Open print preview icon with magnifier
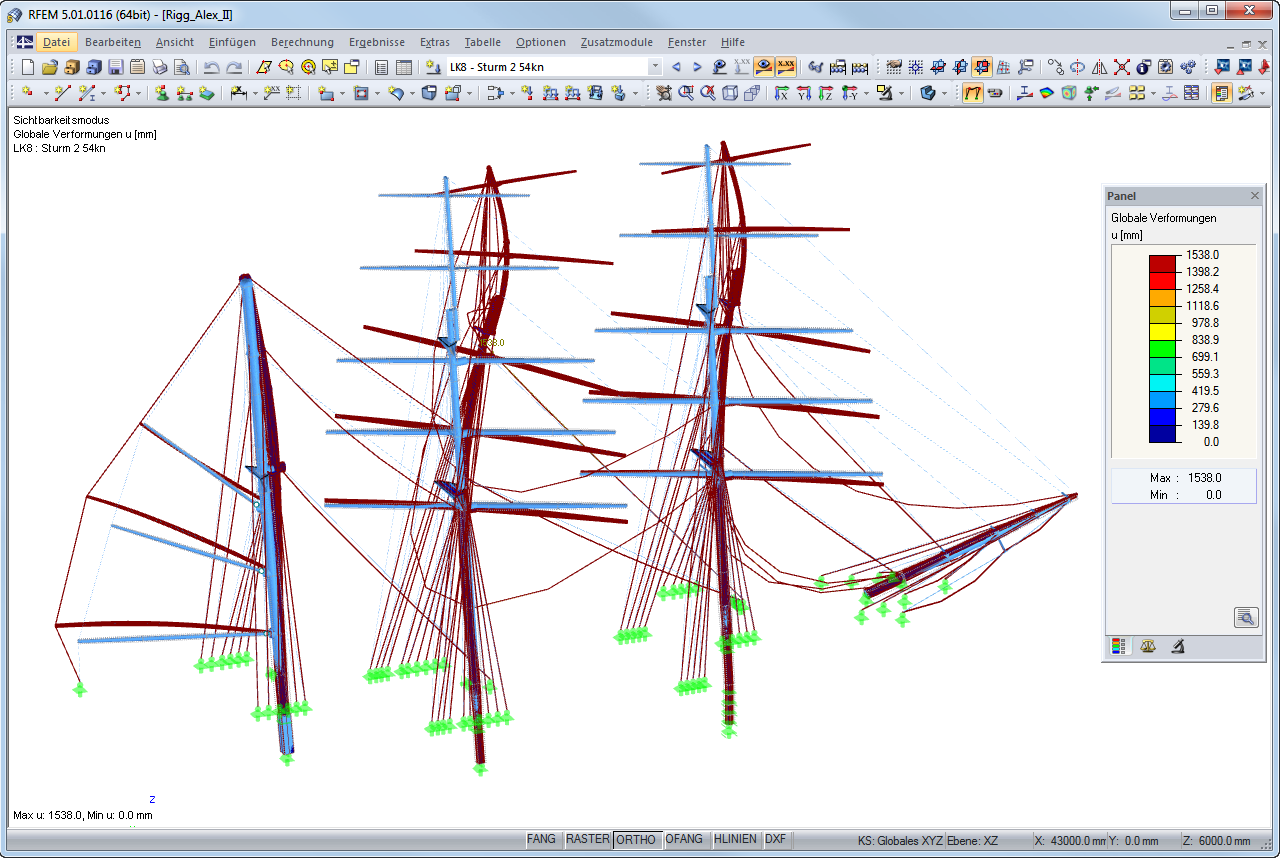 [182, 67]
